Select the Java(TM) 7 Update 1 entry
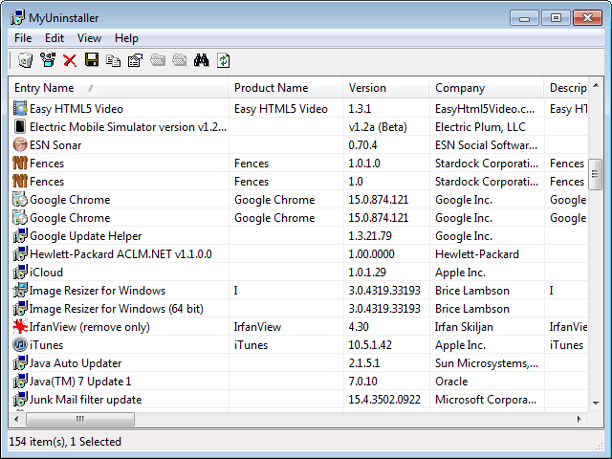The image size is (612, 459). coord(80,381)
